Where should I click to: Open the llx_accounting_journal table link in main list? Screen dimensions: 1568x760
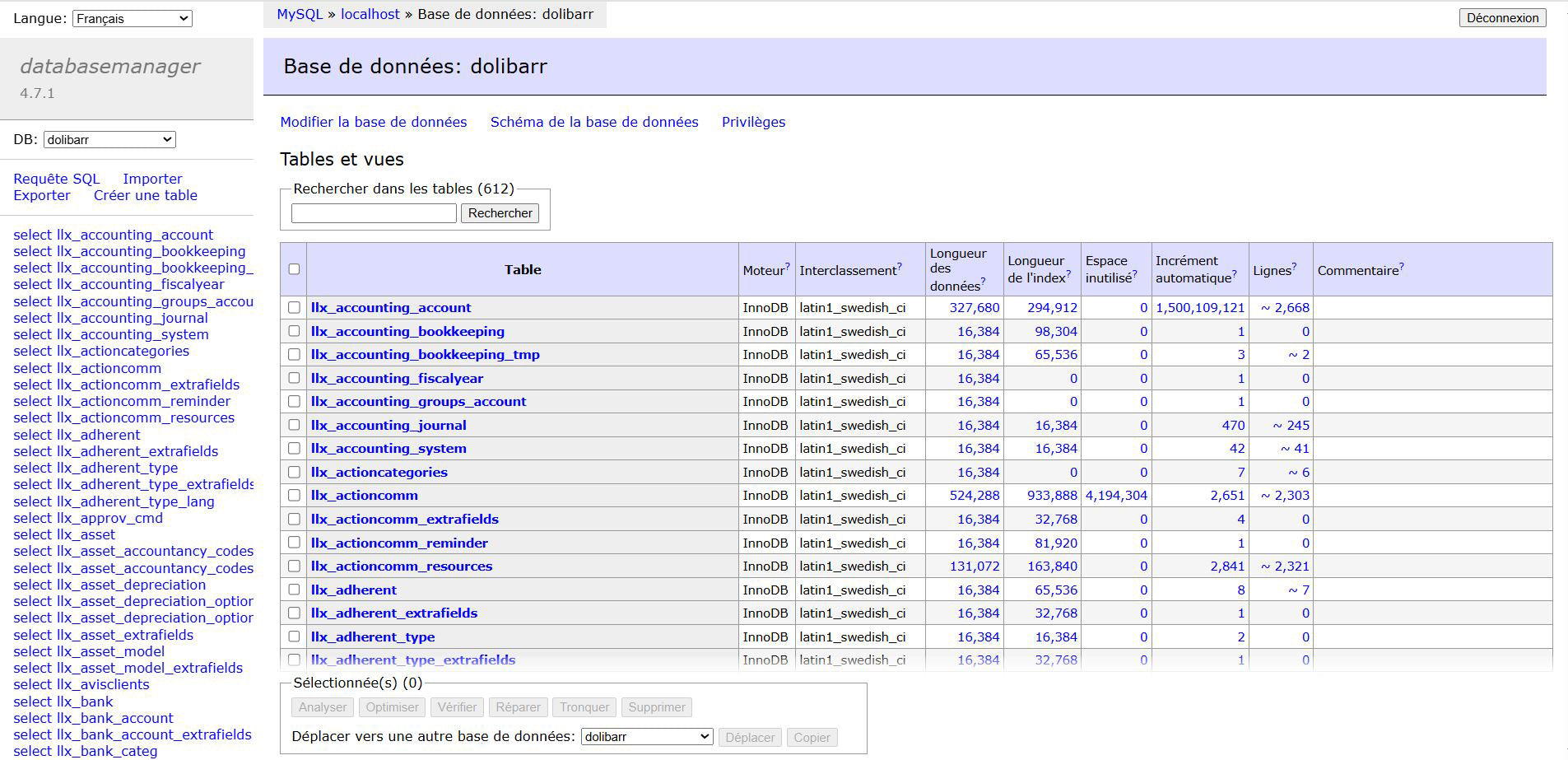coord(389,425)
